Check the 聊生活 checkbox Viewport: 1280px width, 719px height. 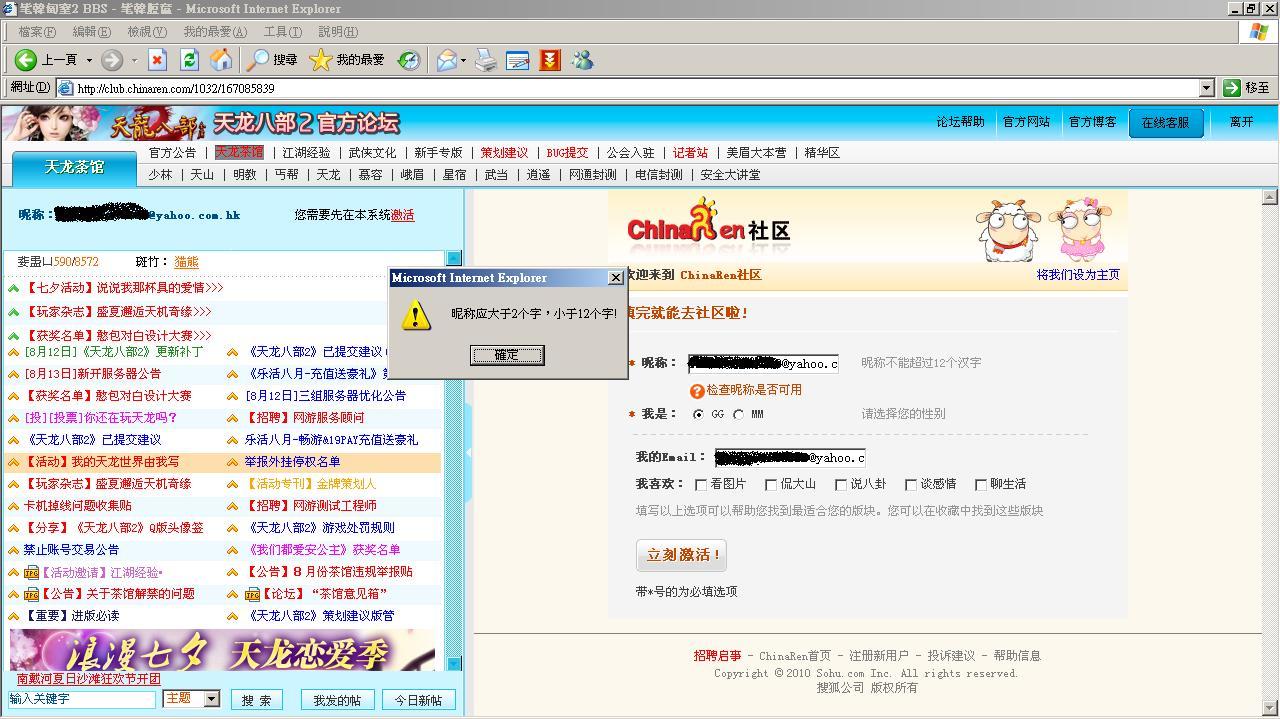(x=981, y=485)
